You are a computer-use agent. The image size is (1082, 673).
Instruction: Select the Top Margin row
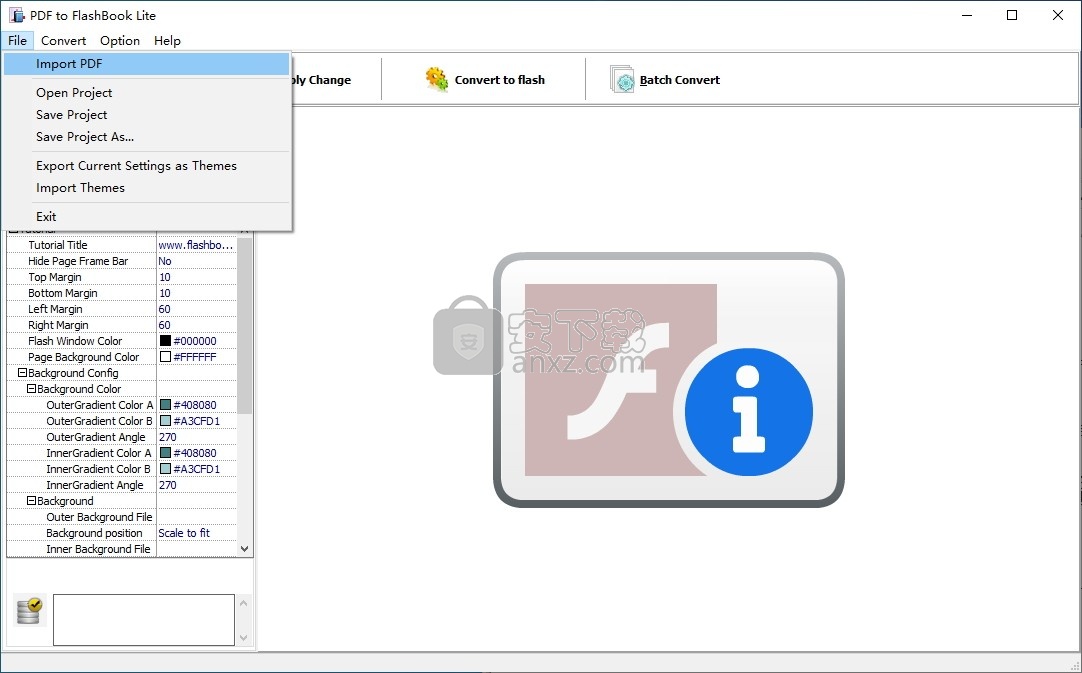click(121, 277)
